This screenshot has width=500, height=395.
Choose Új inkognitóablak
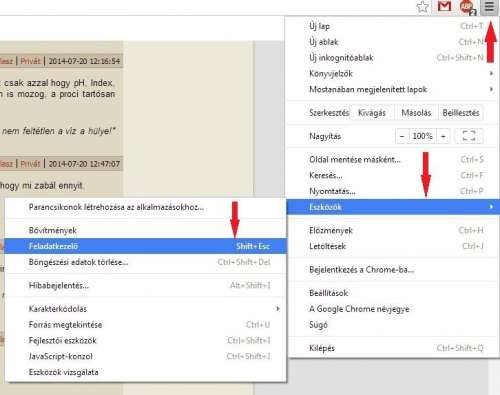pyautogui.click(x=393, y=58)
